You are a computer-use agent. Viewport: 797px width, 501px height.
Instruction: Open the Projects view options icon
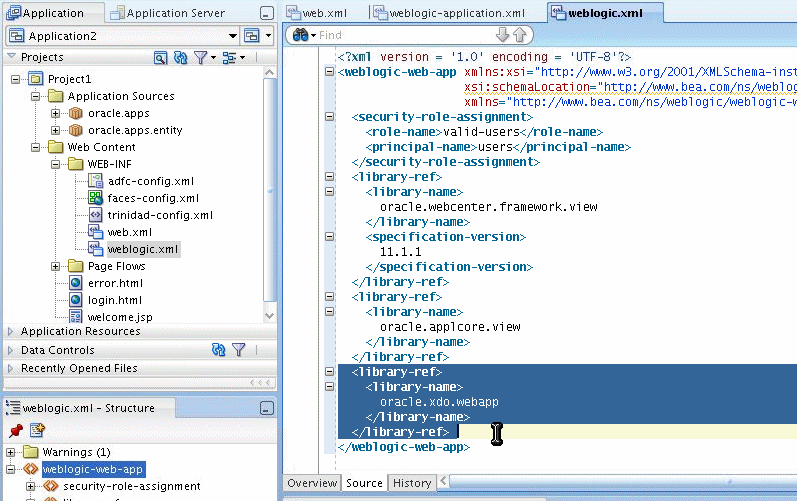point(230,58)
